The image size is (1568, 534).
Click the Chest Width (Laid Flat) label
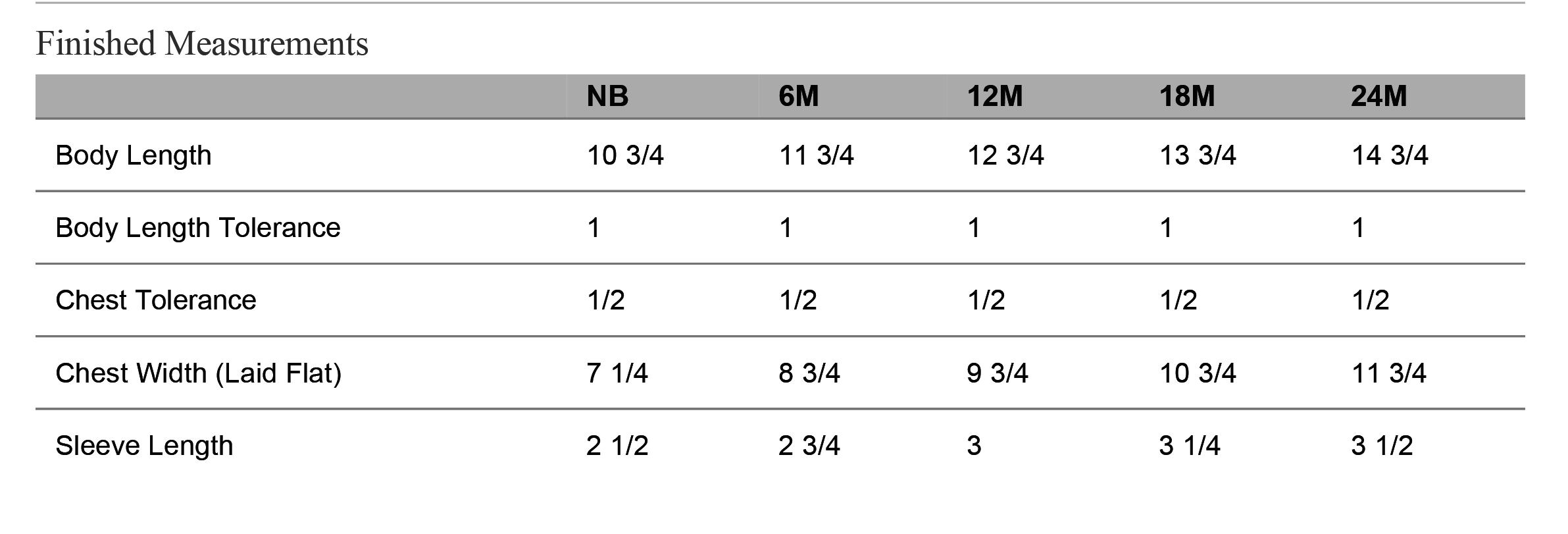[x=199, y=373]
